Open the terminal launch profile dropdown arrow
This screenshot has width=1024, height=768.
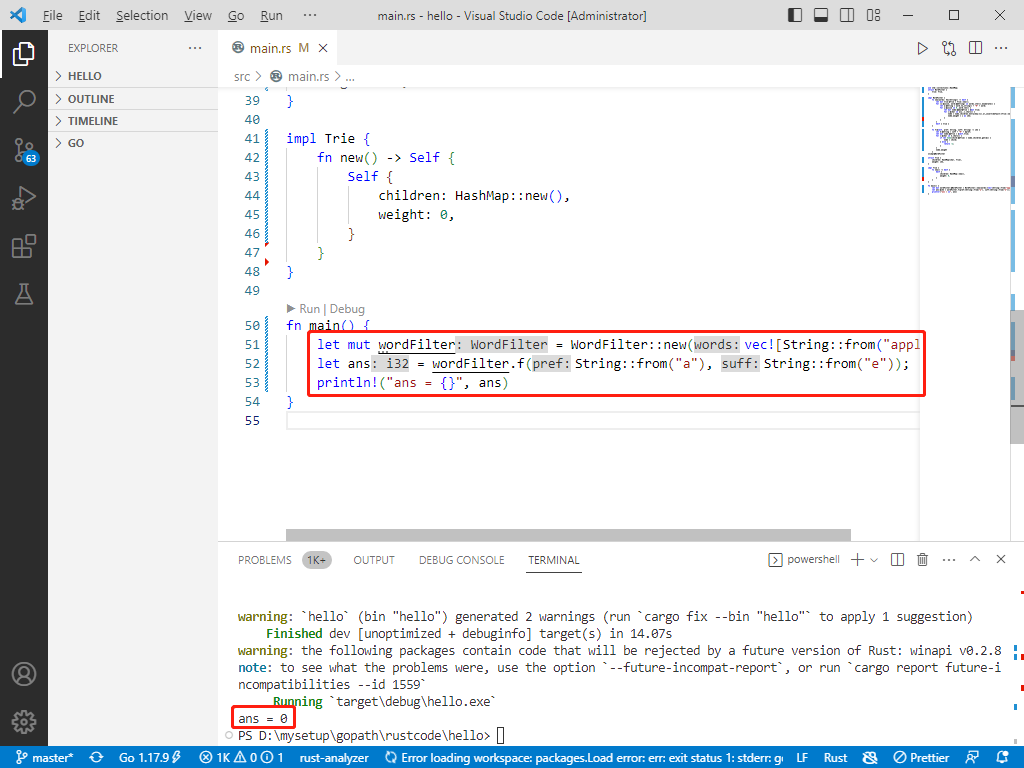(874, 560)
